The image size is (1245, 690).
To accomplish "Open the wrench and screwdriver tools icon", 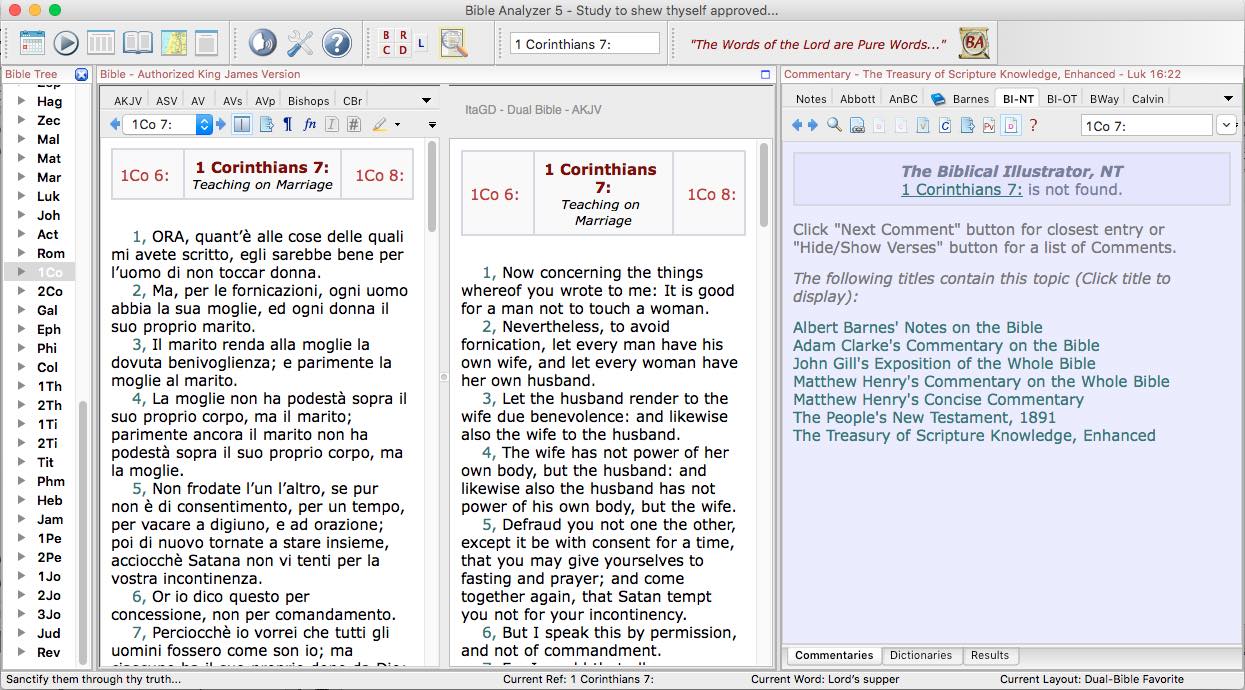I will tap(300, 43).
